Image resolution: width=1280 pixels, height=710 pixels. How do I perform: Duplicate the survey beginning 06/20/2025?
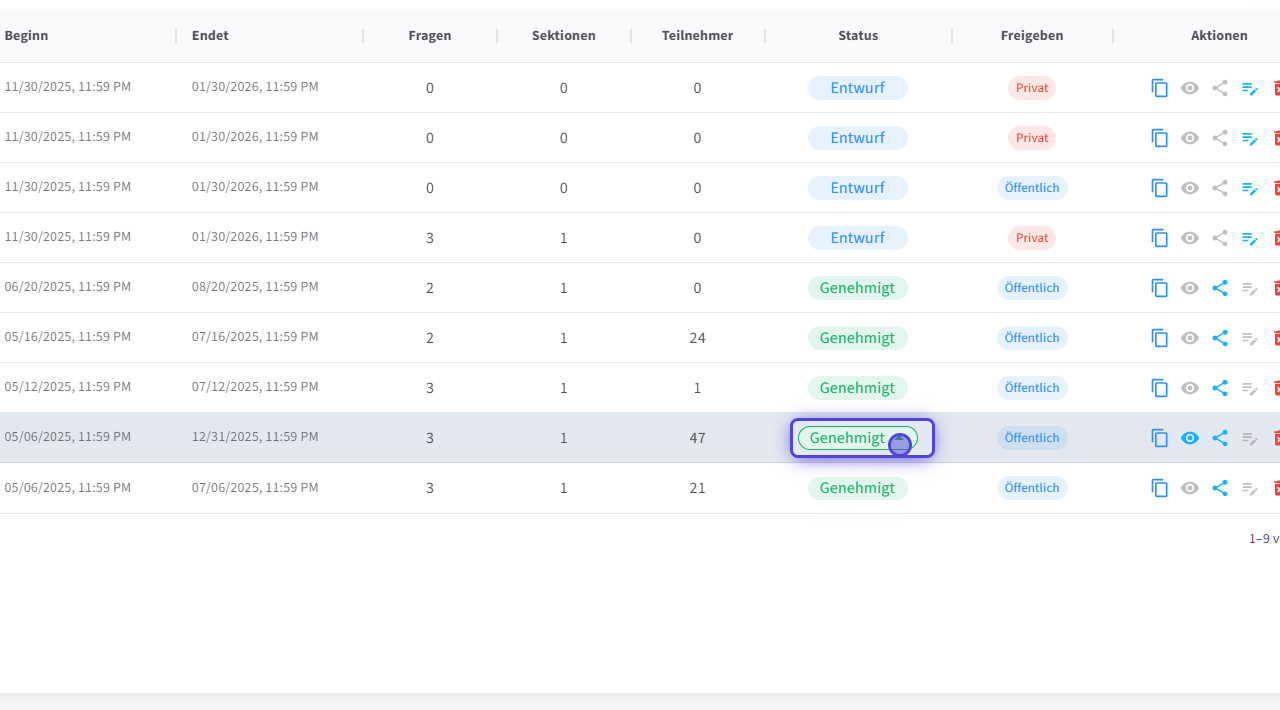click(1160, 288)
